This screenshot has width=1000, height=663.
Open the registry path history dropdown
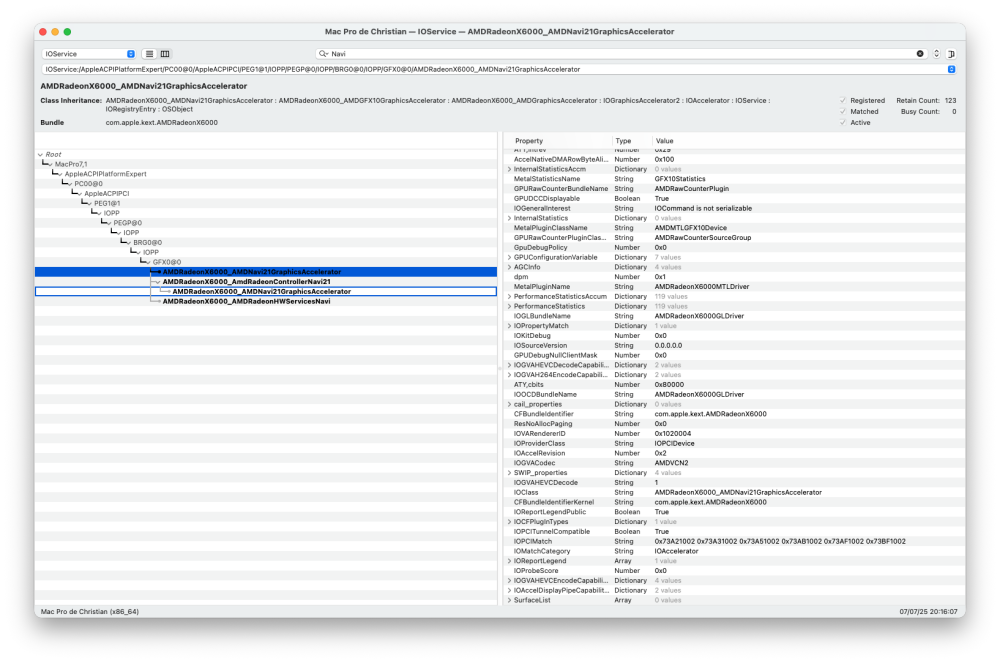point(951,69)
